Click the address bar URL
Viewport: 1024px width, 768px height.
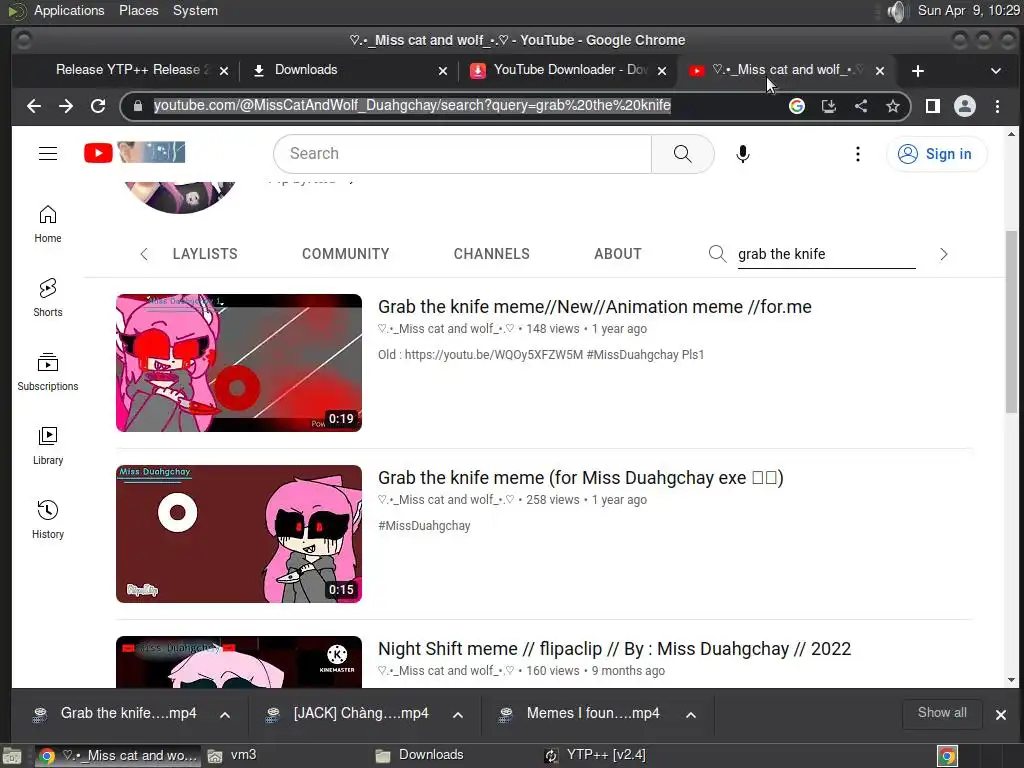tap(412, 106)
